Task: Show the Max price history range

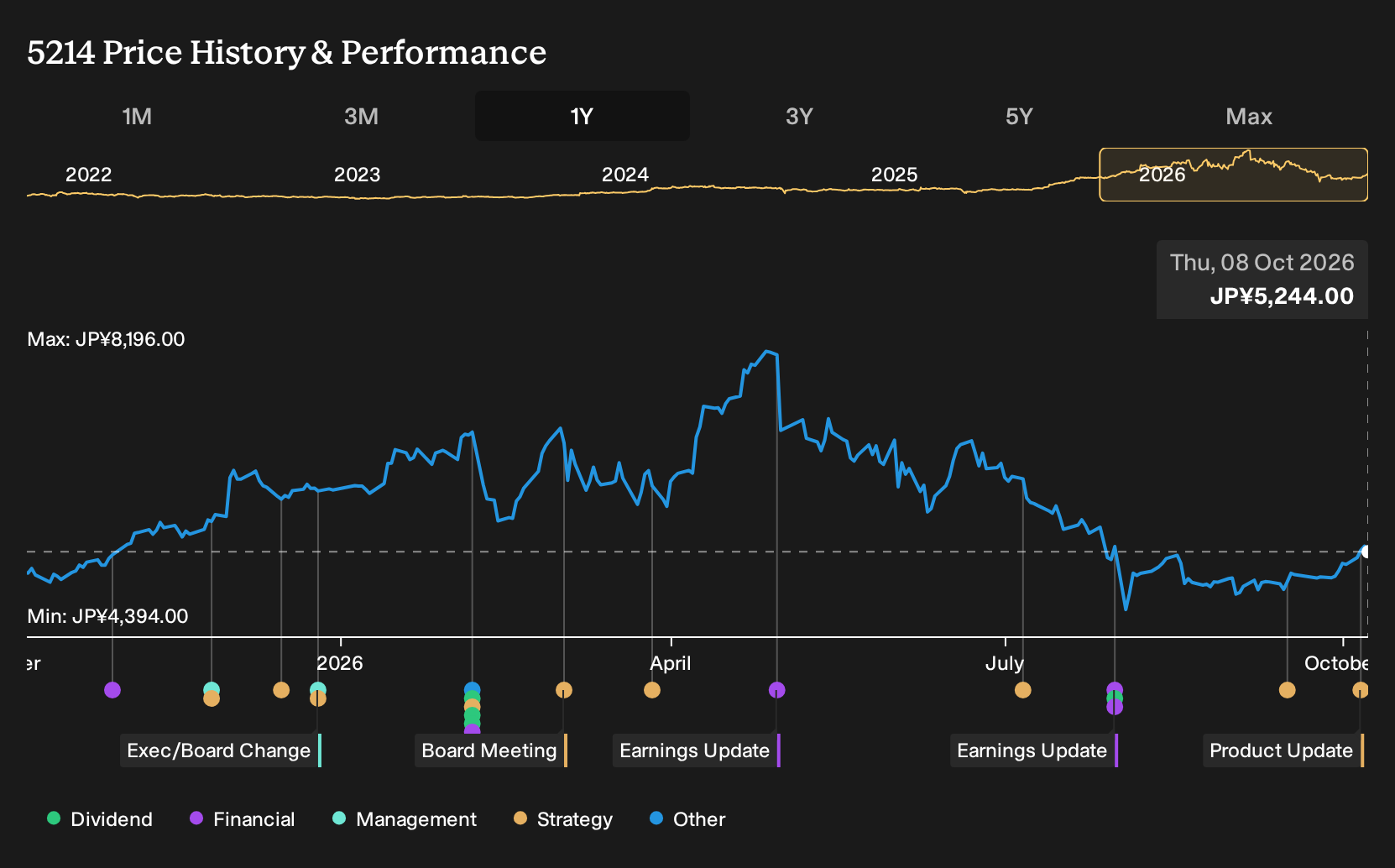Action: [x=1249, y=117]
